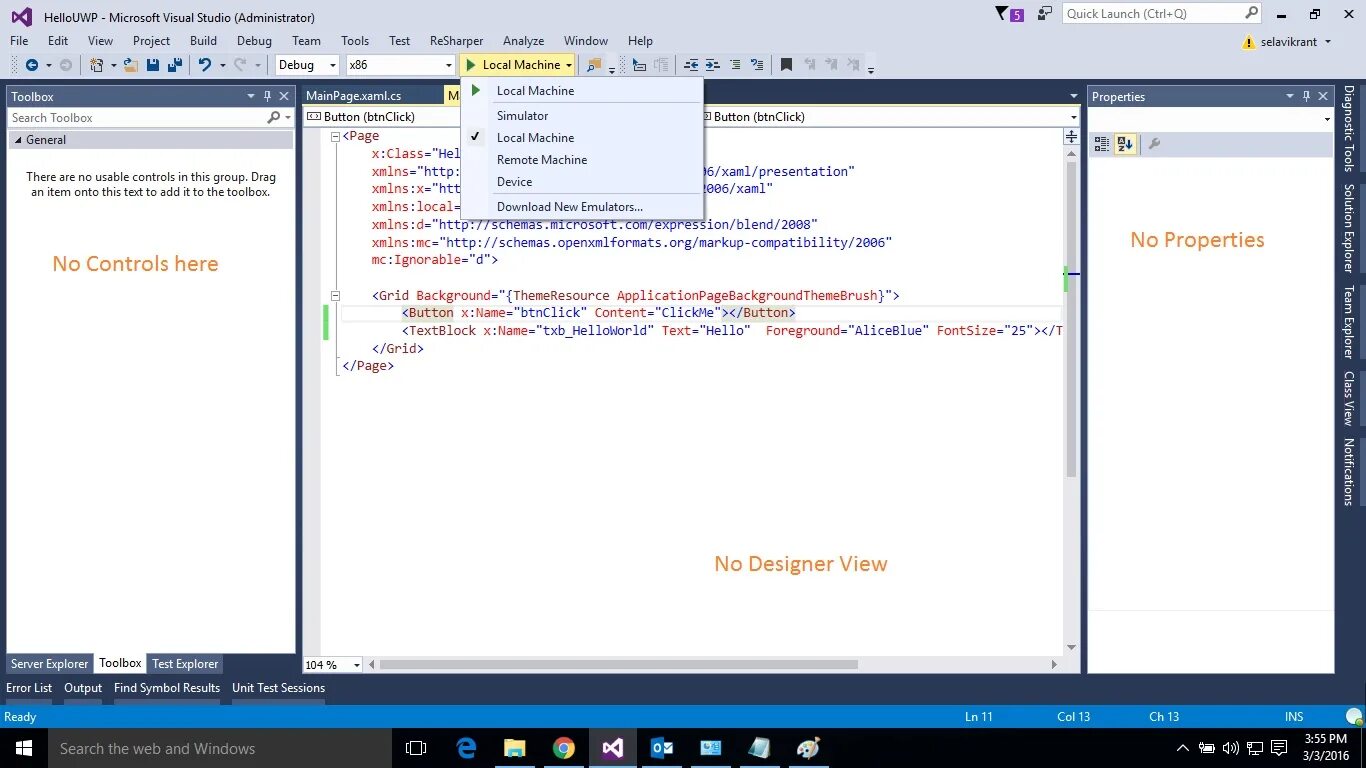Screen dimensions: 1366x768
Task: Open the Solution Explorer side tab
Action: click(x=1348, y=228)
